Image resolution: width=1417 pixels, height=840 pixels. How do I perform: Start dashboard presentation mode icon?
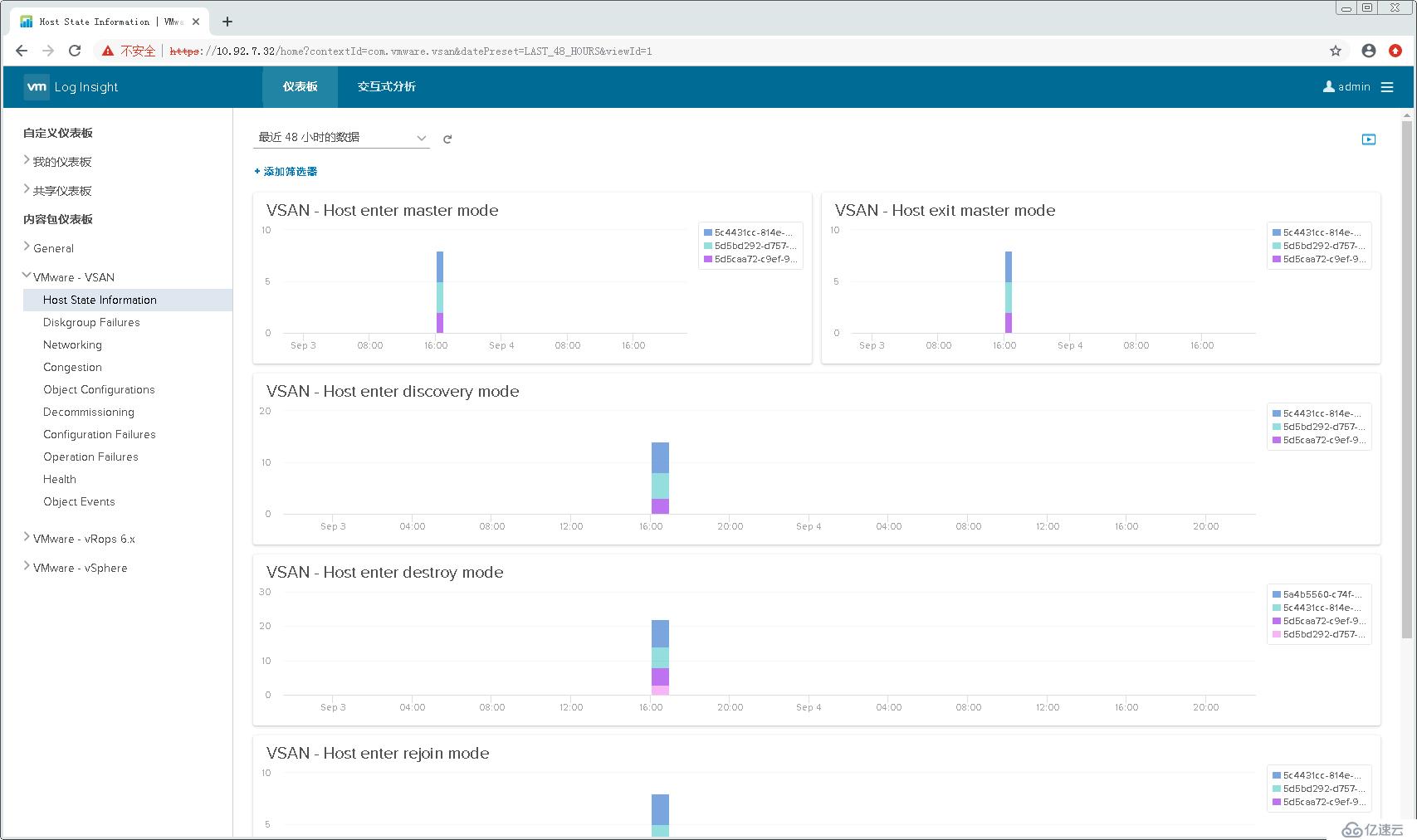click(1369, 139)
